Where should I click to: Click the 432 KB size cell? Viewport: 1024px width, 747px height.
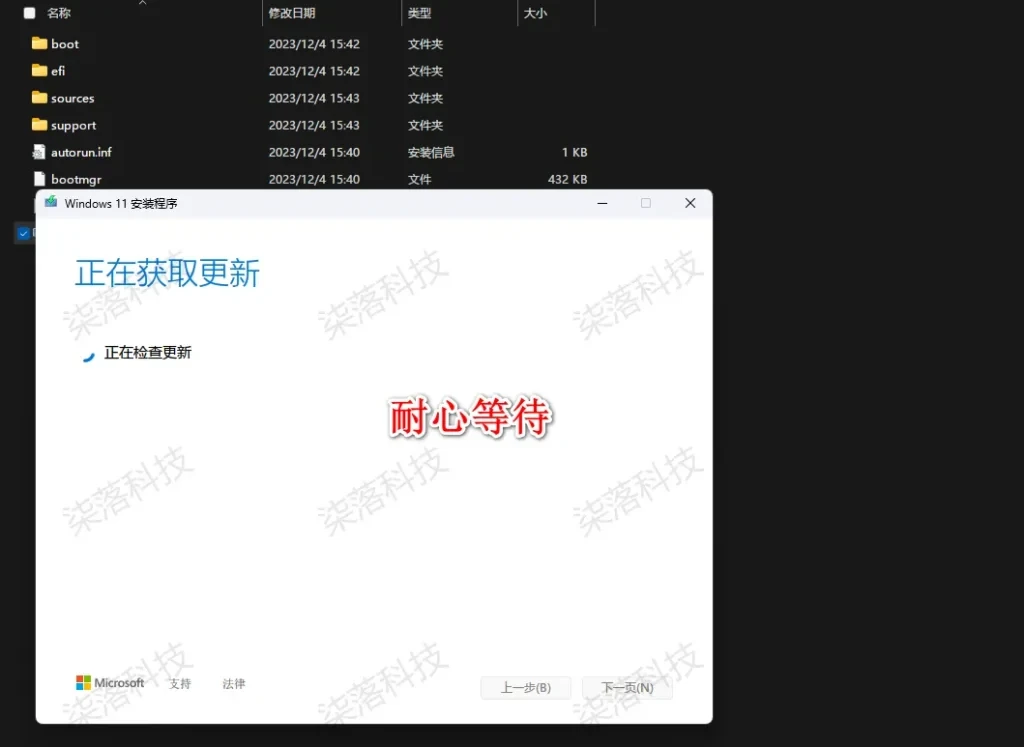pos(568,179)
